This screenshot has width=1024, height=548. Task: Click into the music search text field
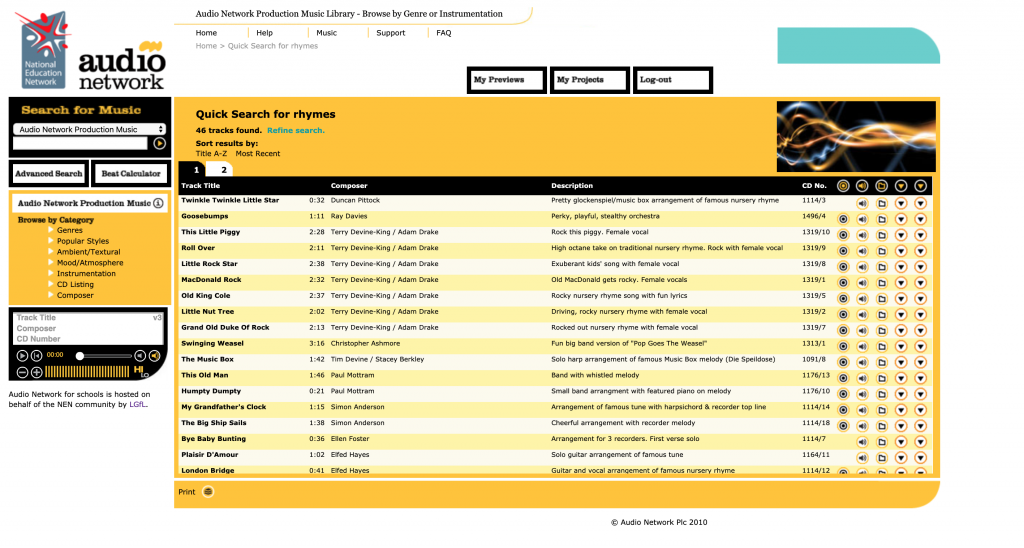pyautogui.click(x=80, y=143)
